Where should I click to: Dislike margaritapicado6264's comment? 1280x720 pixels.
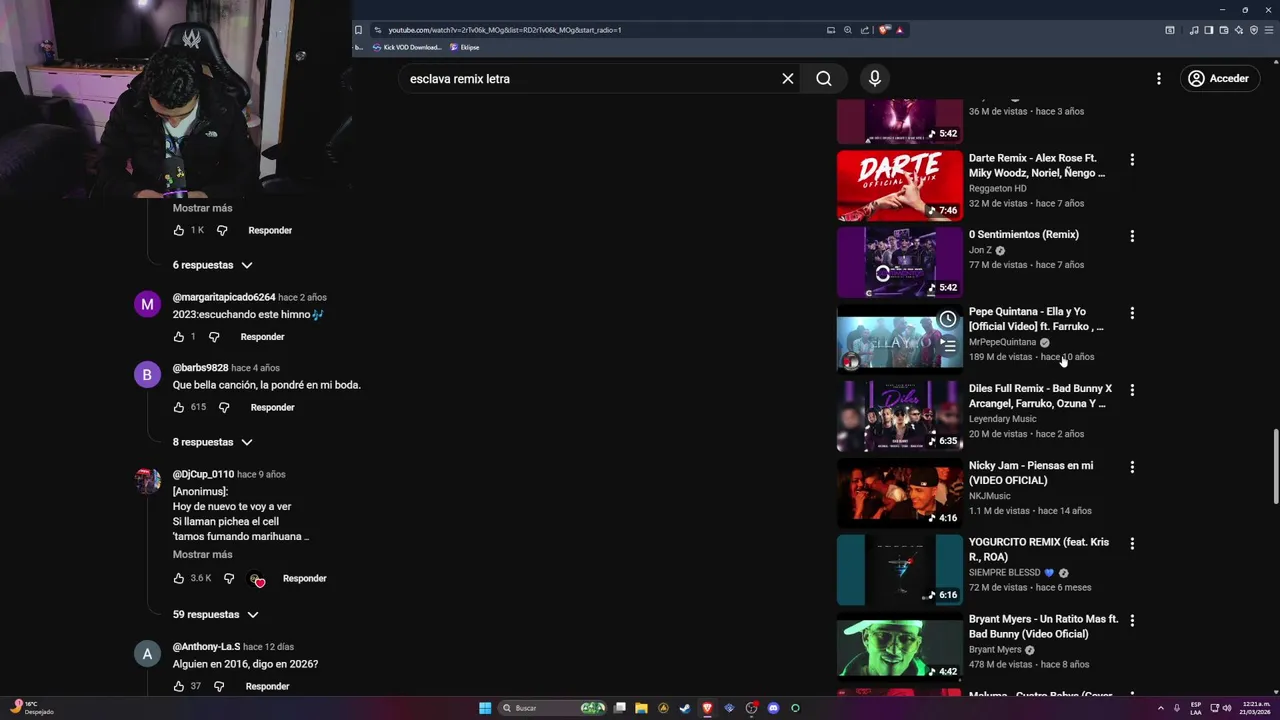214,337
